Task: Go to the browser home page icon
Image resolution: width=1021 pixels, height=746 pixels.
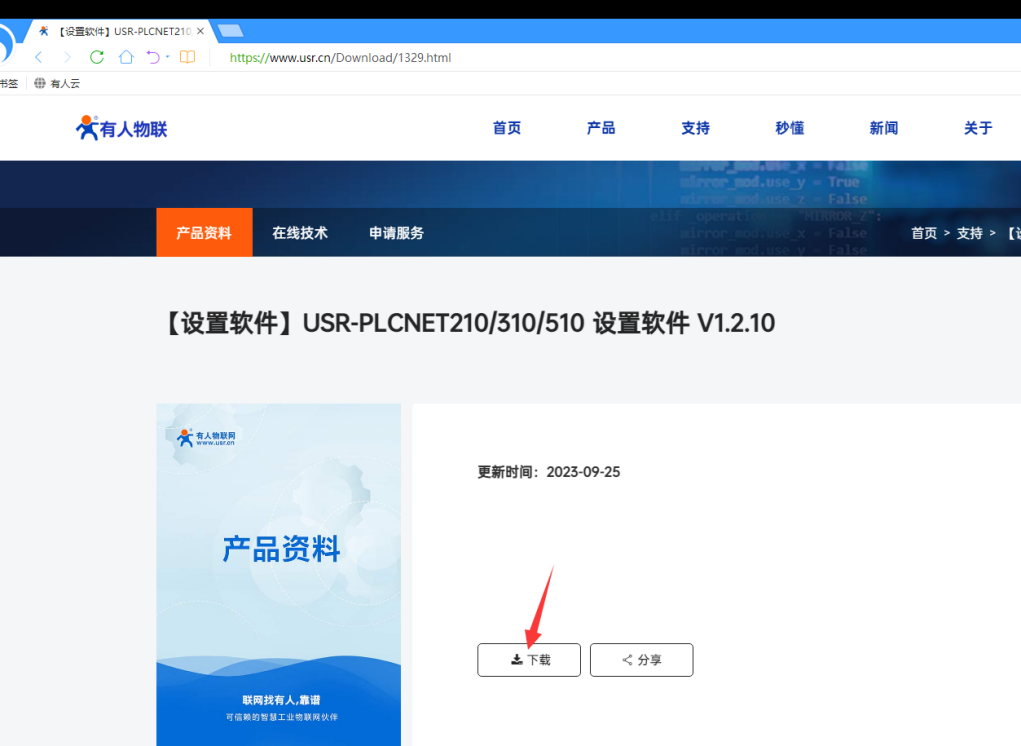Action: [x=126, y=57]
